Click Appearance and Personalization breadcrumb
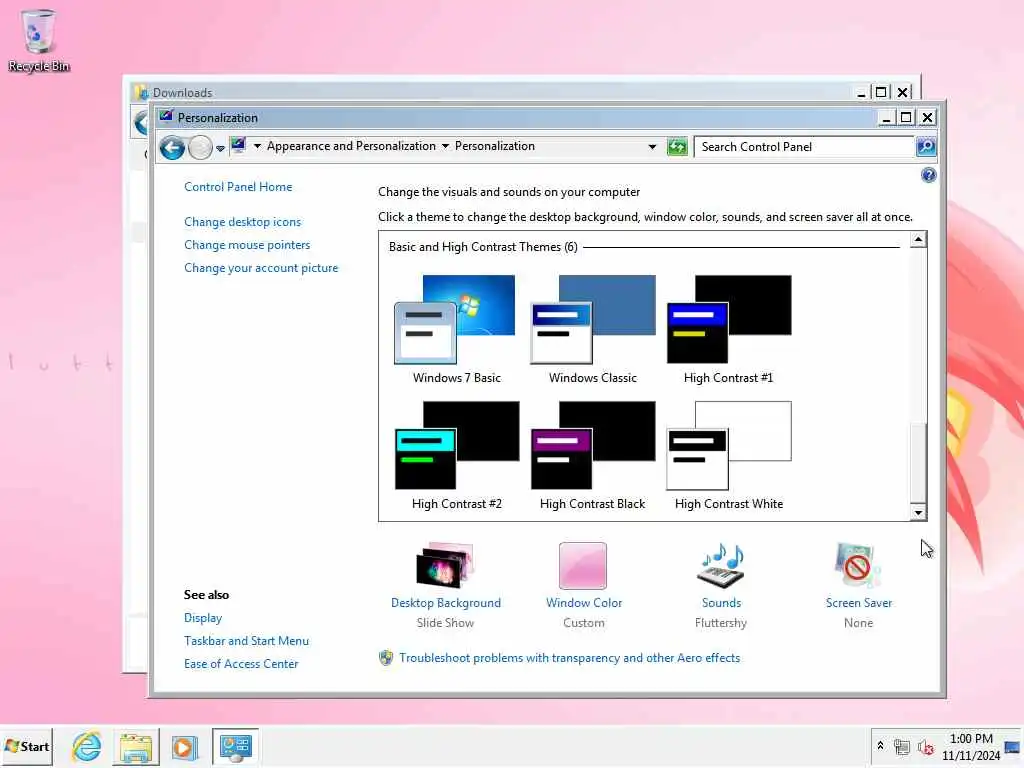 coord(351,146)
